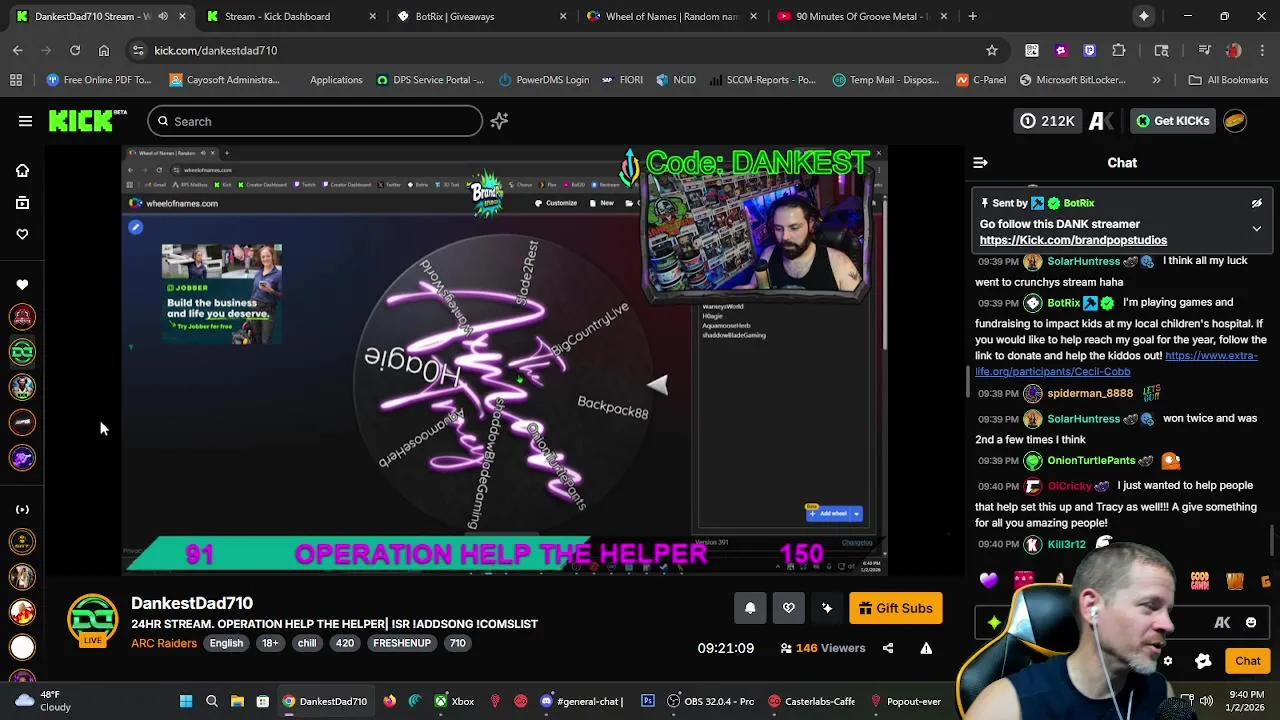Viewport: 1280px width, 720px height.
Task: Collapse the chat panel arrow icon
Action: coord(980,163)
